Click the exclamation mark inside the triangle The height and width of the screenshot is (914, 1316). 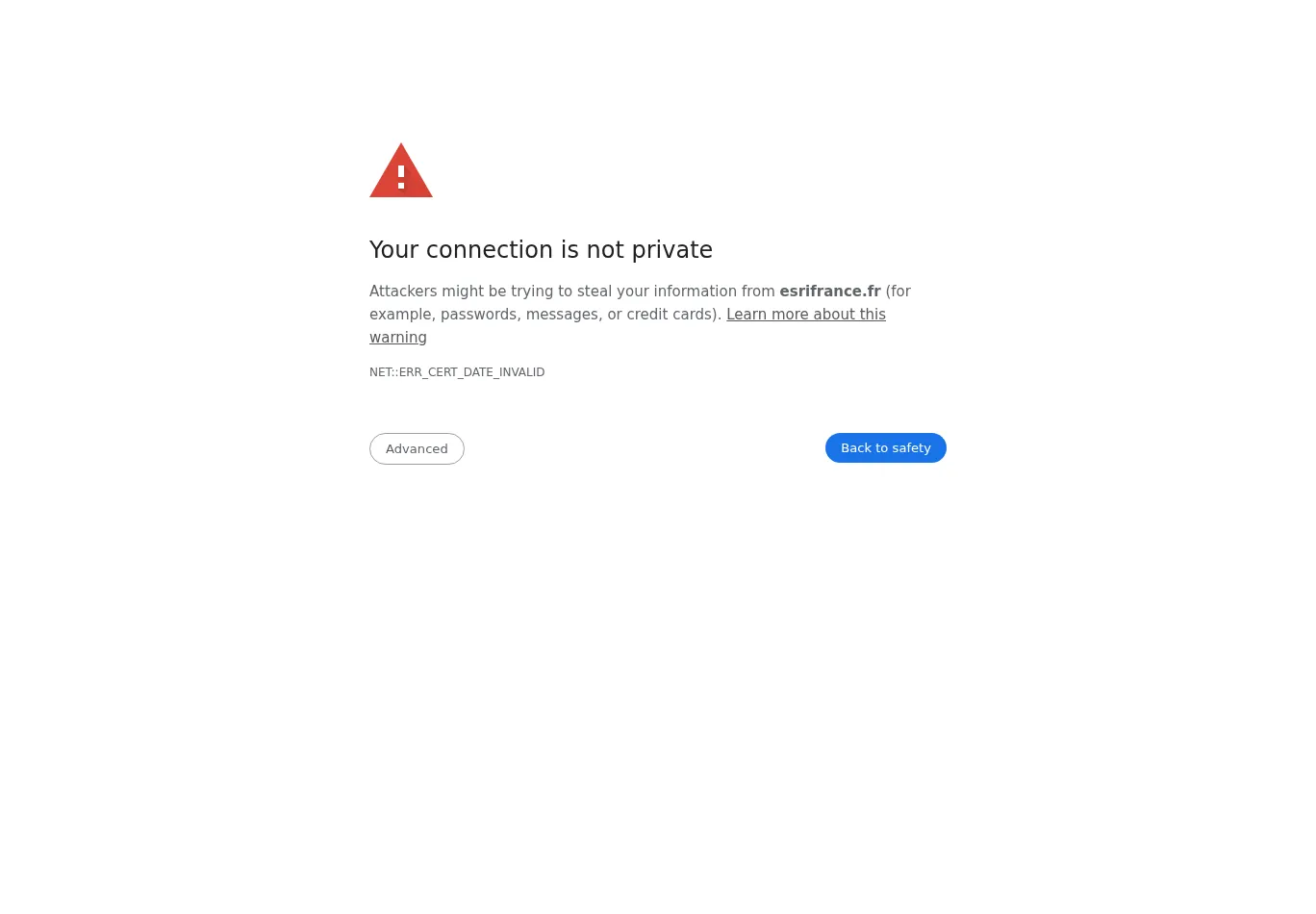401,176
